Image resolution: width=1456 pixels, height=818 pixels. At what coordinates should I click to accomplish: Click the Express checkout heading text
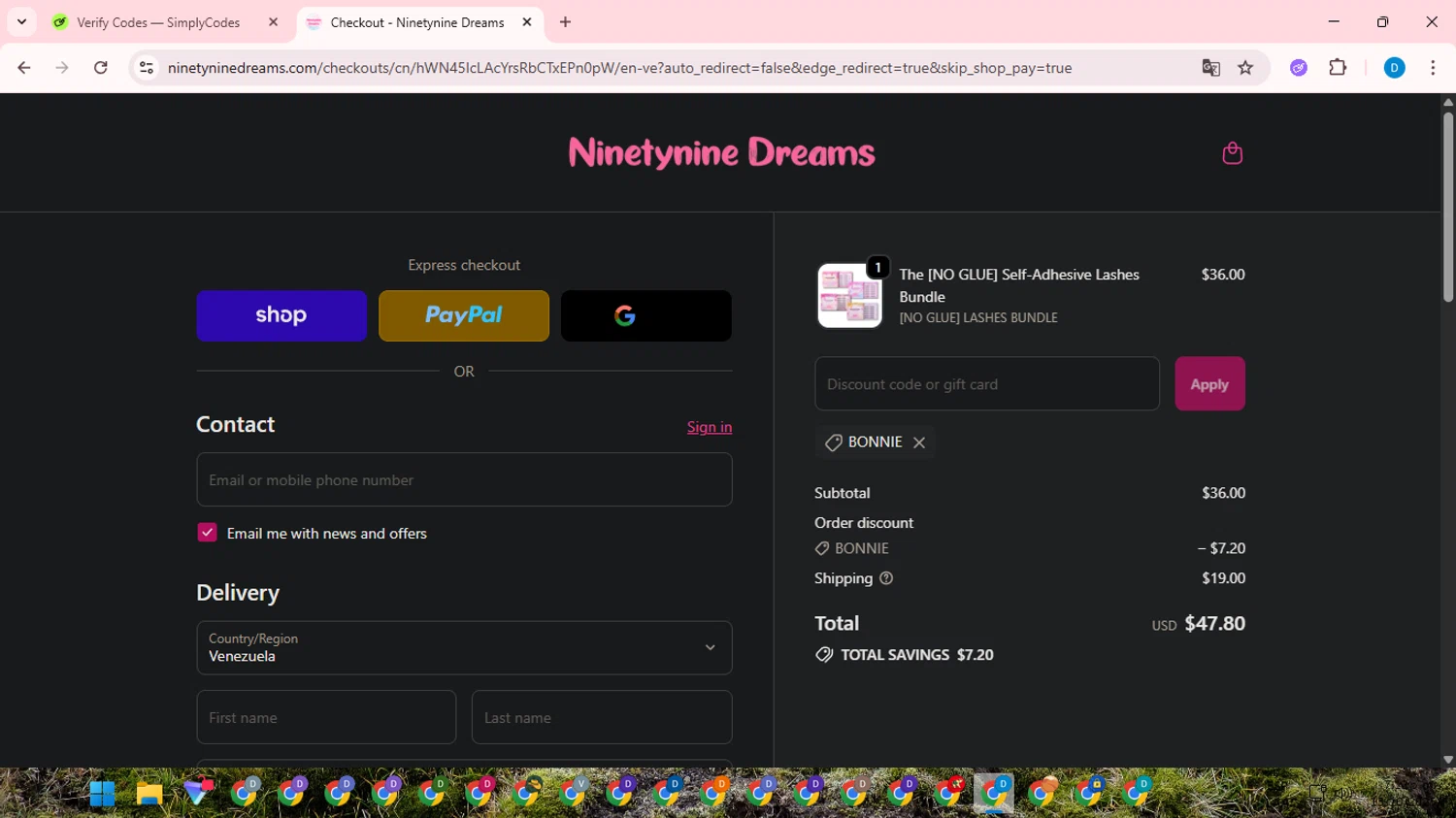click(x=464, y=265)
